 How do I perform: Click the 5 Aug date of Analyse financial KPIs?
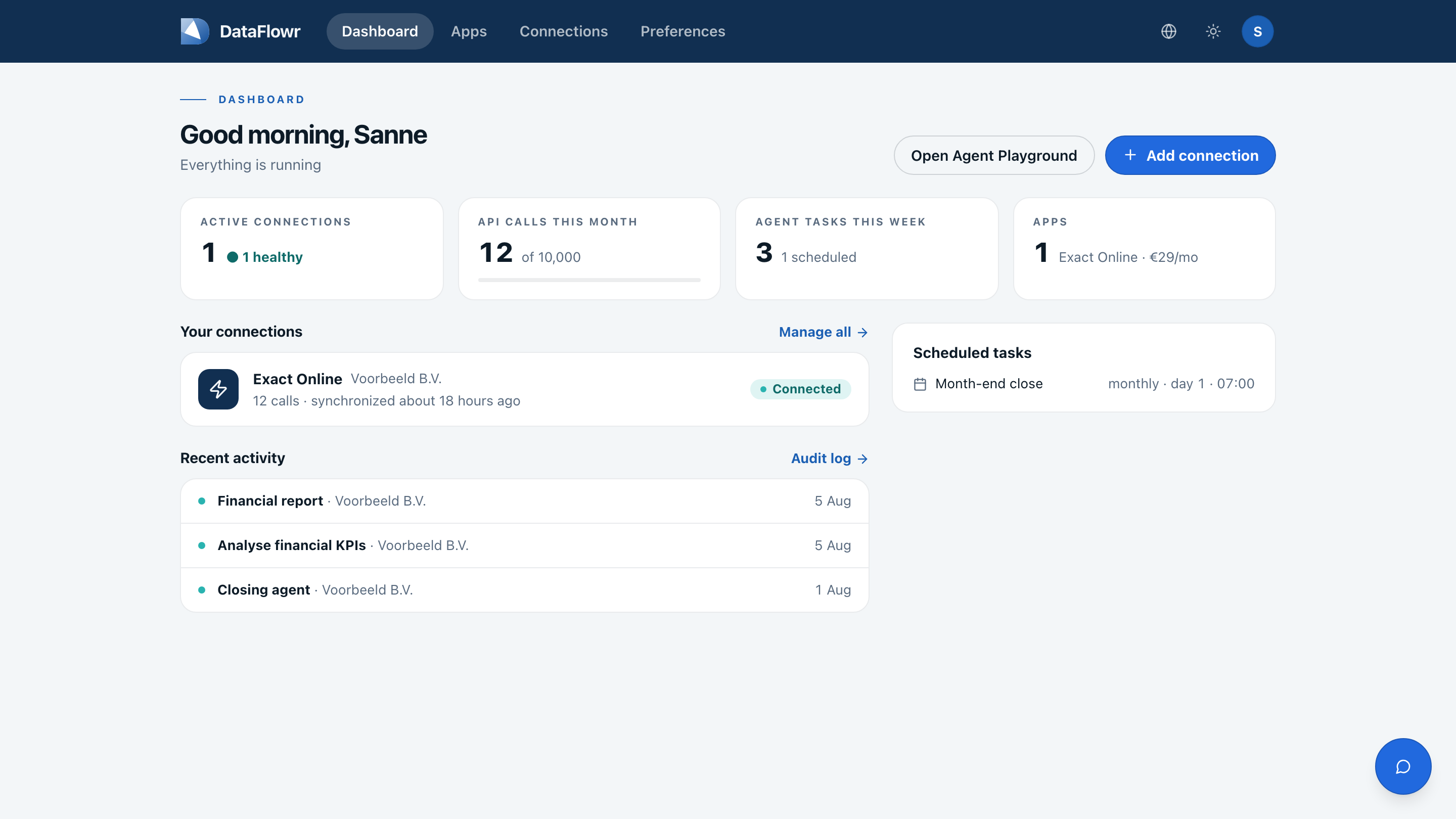[x=833, y=545]
